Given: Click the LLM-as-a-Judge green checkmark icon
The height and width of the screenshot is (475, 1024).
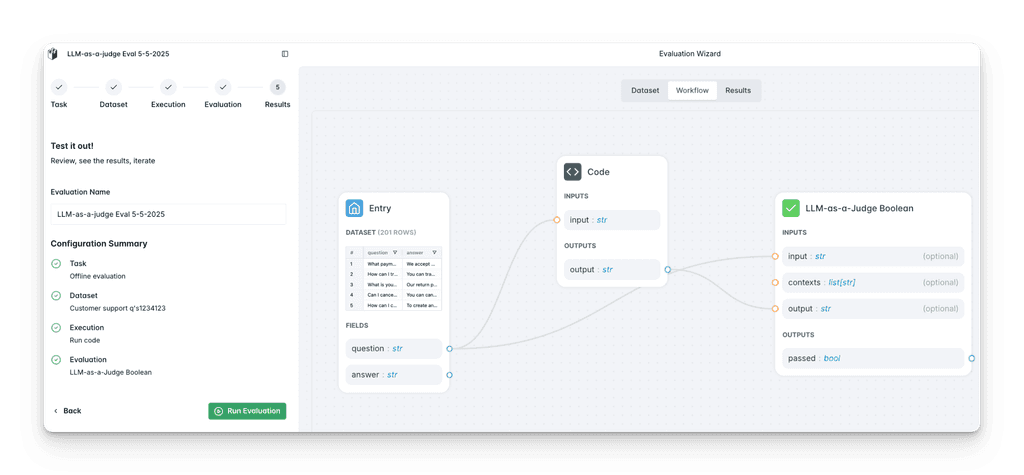Looking at the screenshot, I should [790, 208].
